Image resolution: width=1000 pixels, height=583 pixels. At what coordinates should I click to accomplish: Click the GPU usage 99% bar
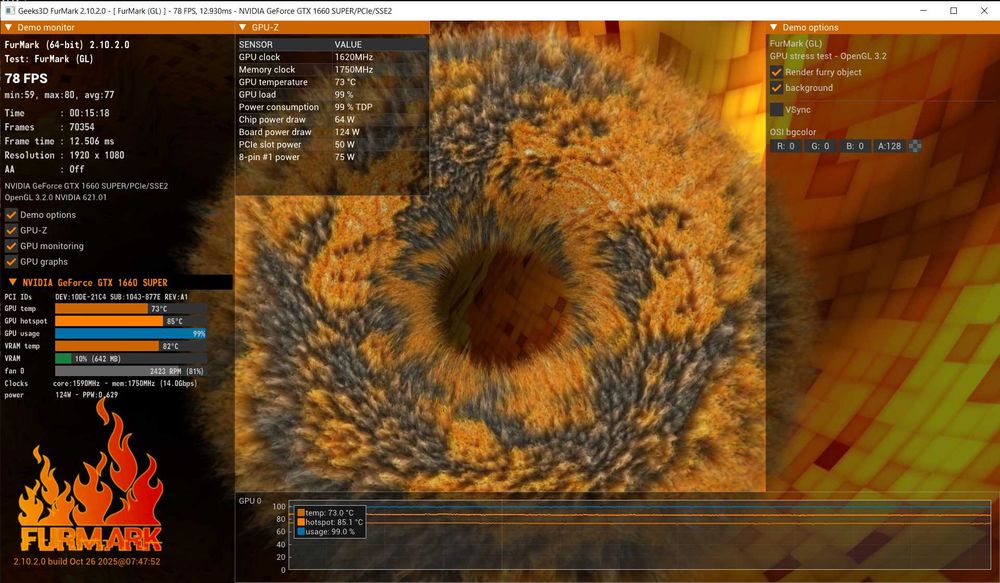(x=131, y=334)
